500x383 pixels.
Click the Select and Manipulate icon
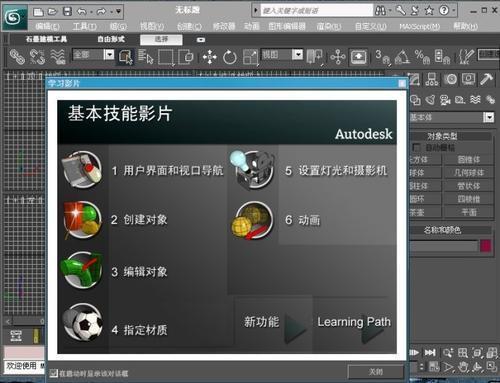pyautogui.click(x=338, y=57)
